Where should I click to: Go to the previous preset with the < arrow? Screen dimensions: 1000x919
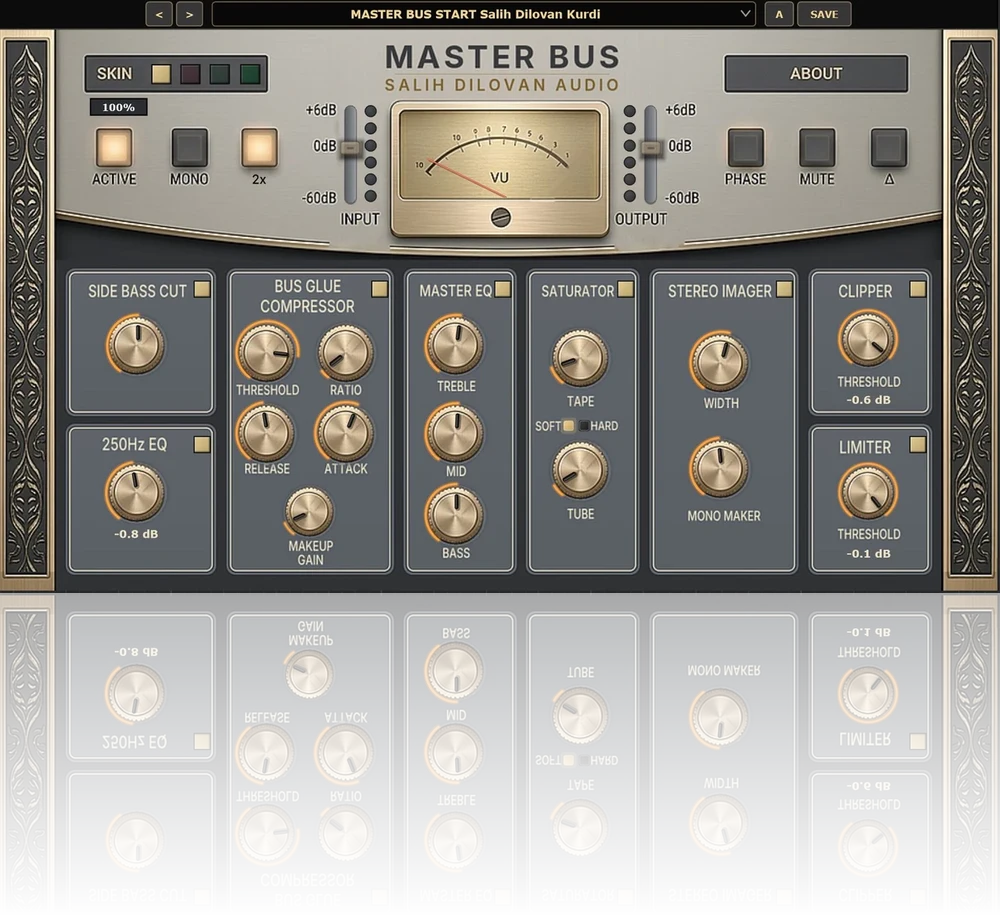coord(159,14)
